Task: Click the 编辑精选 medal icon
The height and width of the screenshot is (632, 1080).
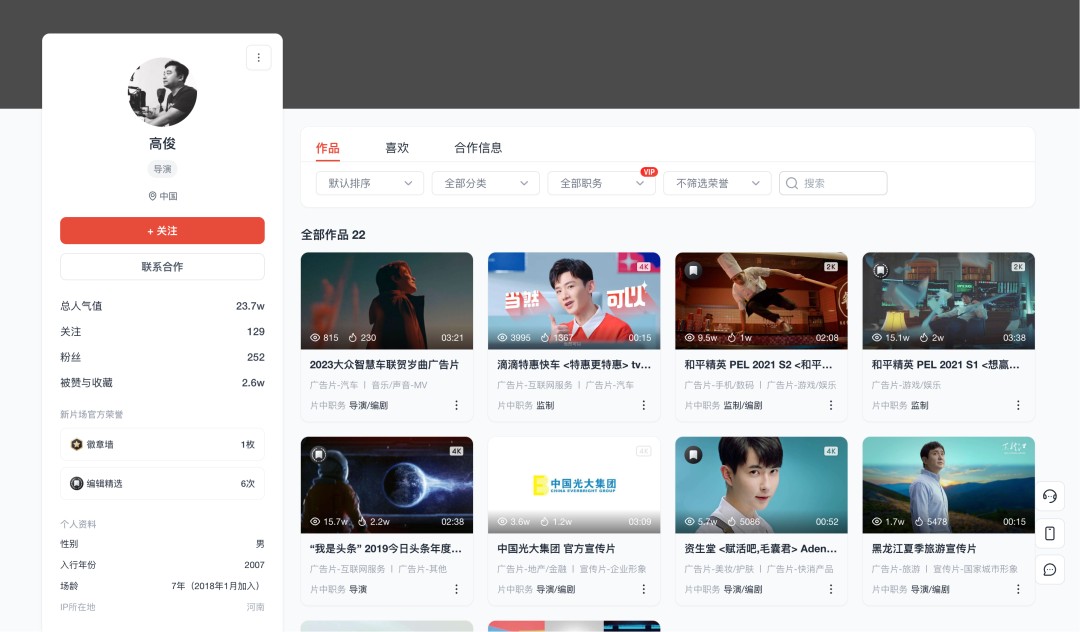Action: 76,483
